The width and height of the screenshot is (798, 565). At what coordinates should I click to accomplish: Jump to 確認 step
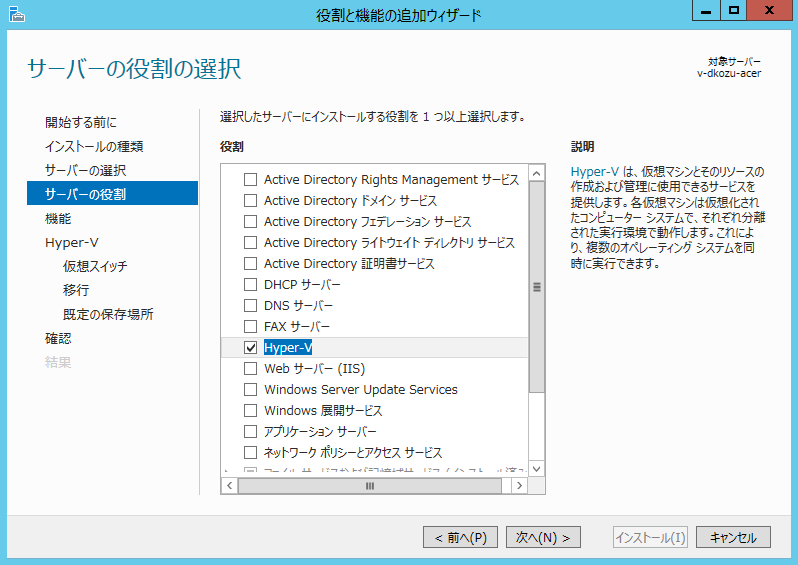(58, 338)
